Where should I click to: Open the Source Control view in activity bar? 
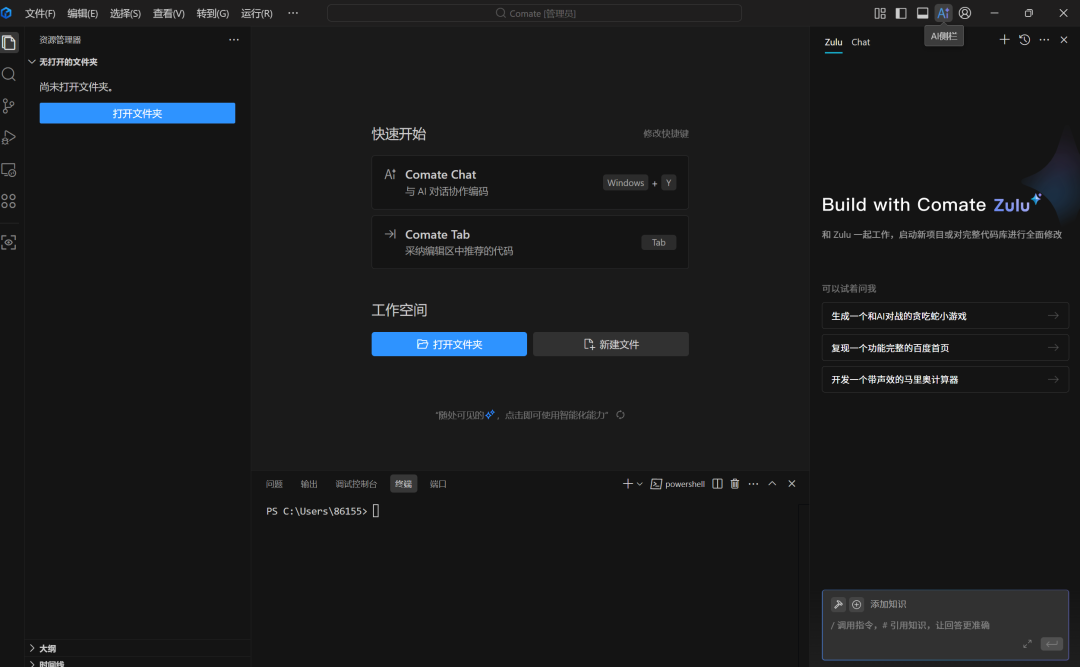[9, 106]
